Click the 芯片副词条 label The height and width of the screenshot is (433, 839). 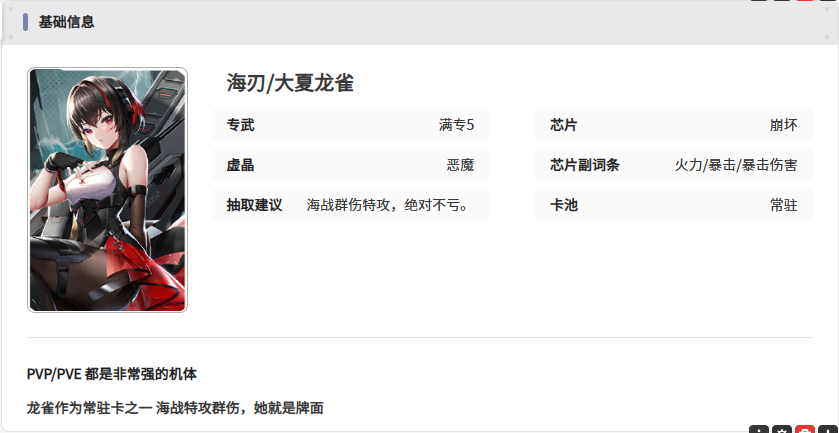(x=584, y=165)
